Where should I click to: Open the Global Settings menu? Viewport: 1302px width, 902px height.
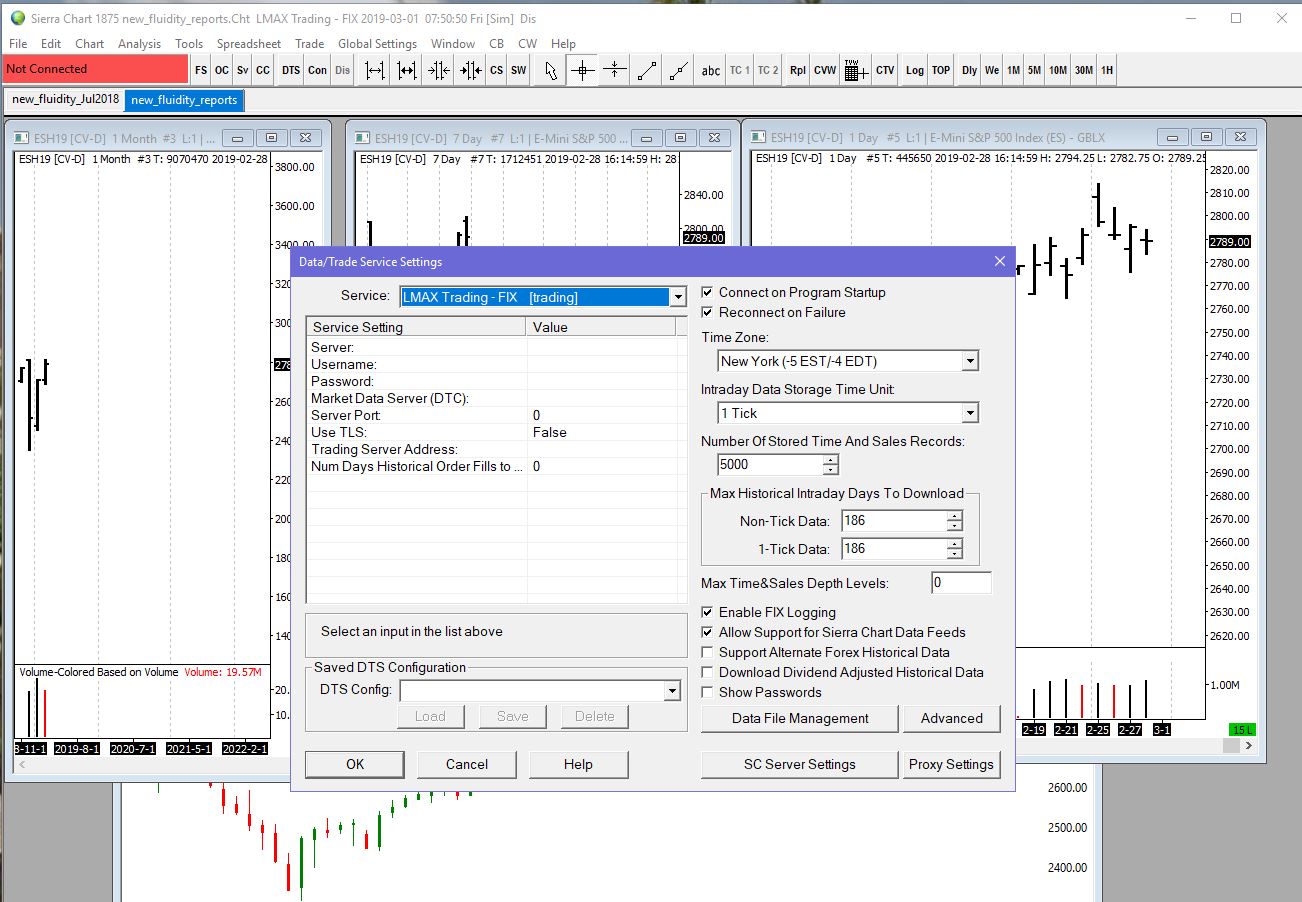pyautogui.click(x=377, y=44)
